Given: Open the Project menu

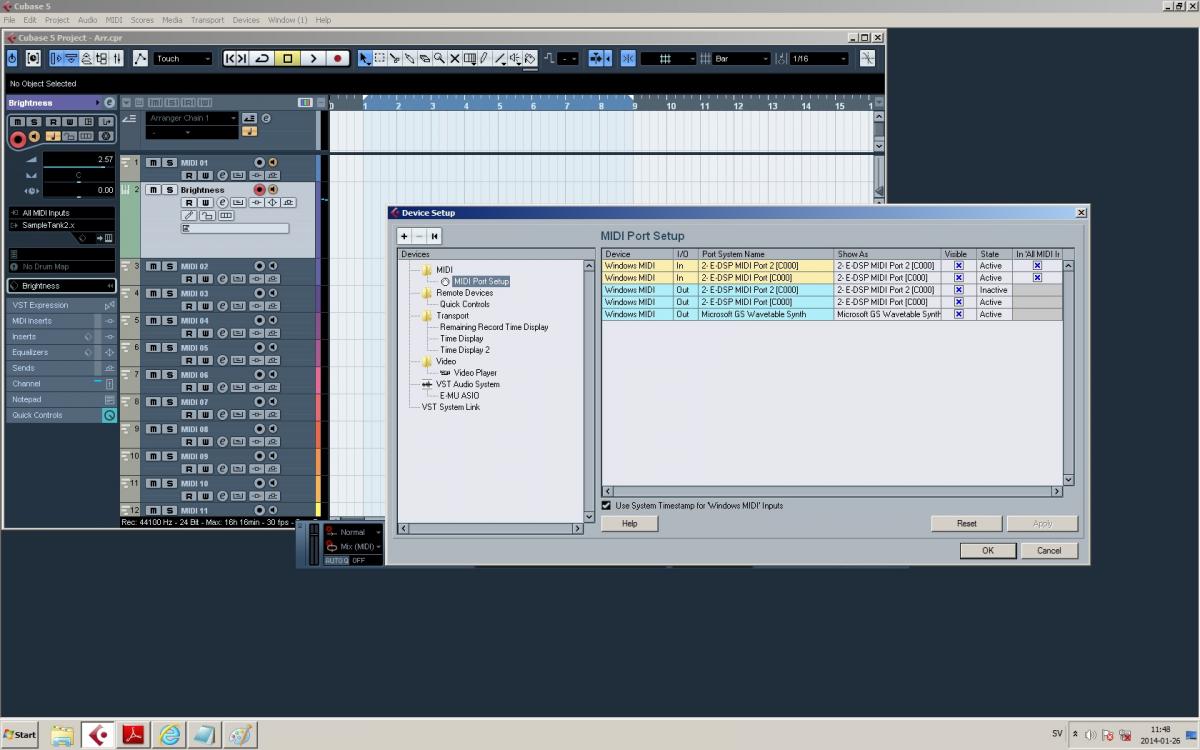Looking at the screenshot, I should (x=57, y=20).
